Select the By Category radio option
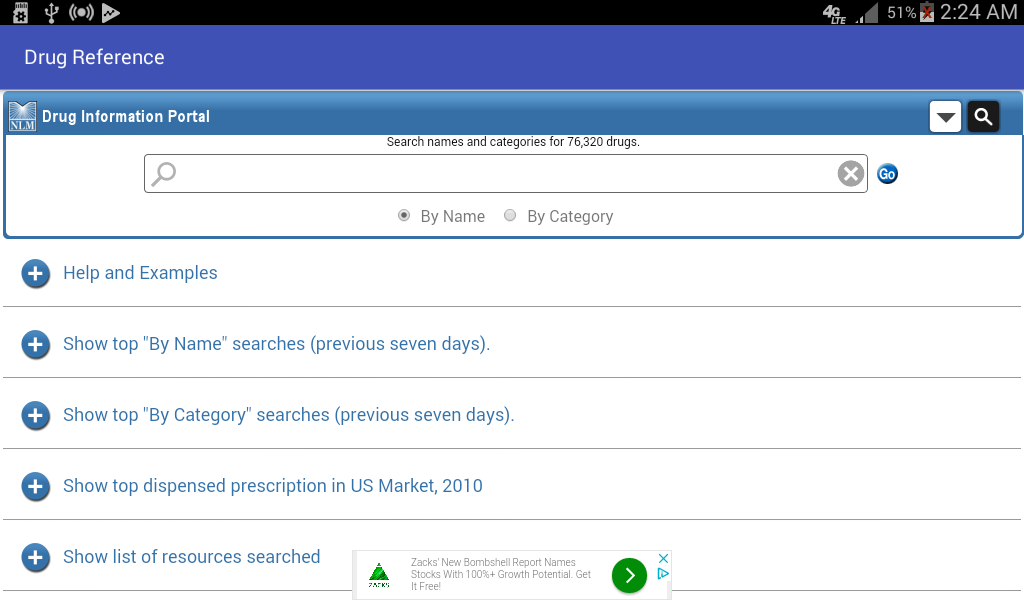Viewport: 1024px width, 600px height. tap(510, 215)
